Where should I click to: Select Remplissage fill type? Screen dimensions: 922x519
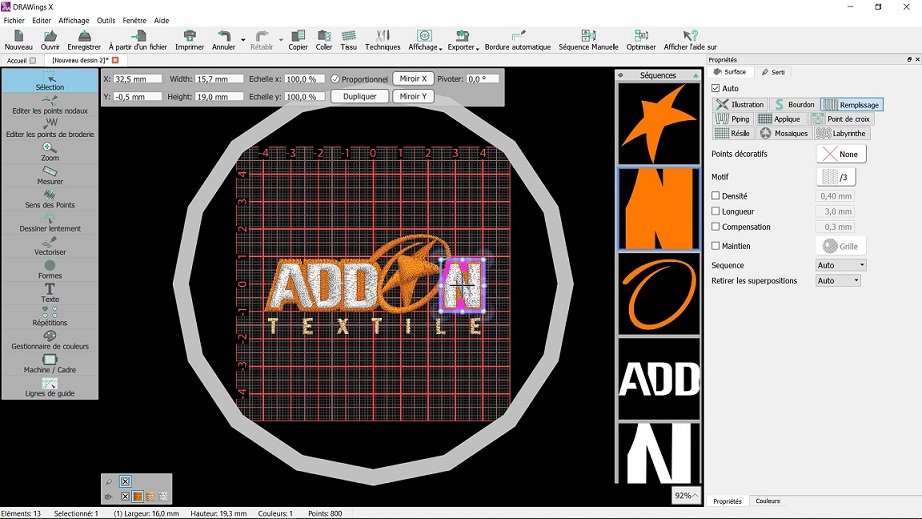[x=852, y=105]
